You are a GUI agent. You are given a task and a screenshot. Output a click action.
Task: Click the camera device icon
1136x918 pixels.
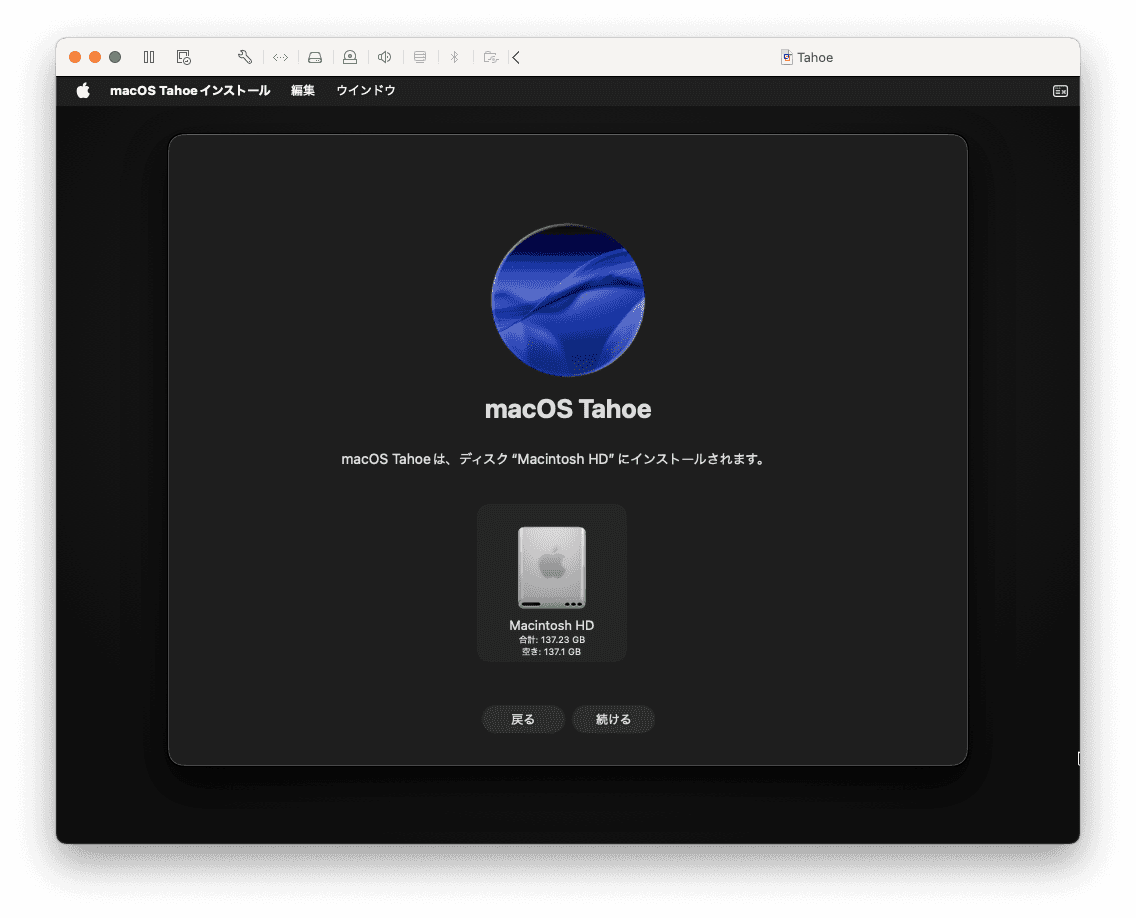click(350, 57)
